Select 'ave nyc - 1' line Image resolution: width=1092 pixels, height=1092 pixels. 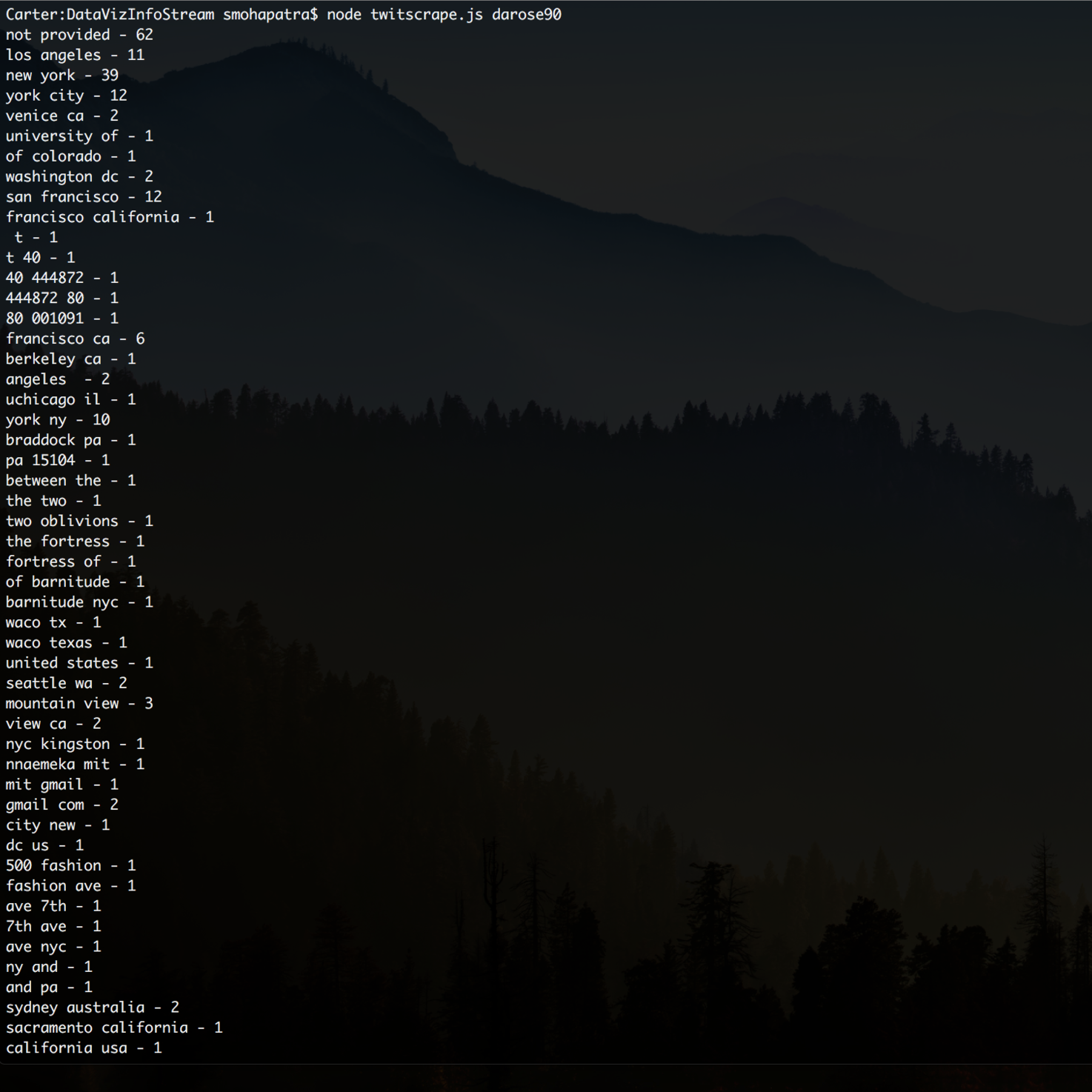(x=53, y=947)
